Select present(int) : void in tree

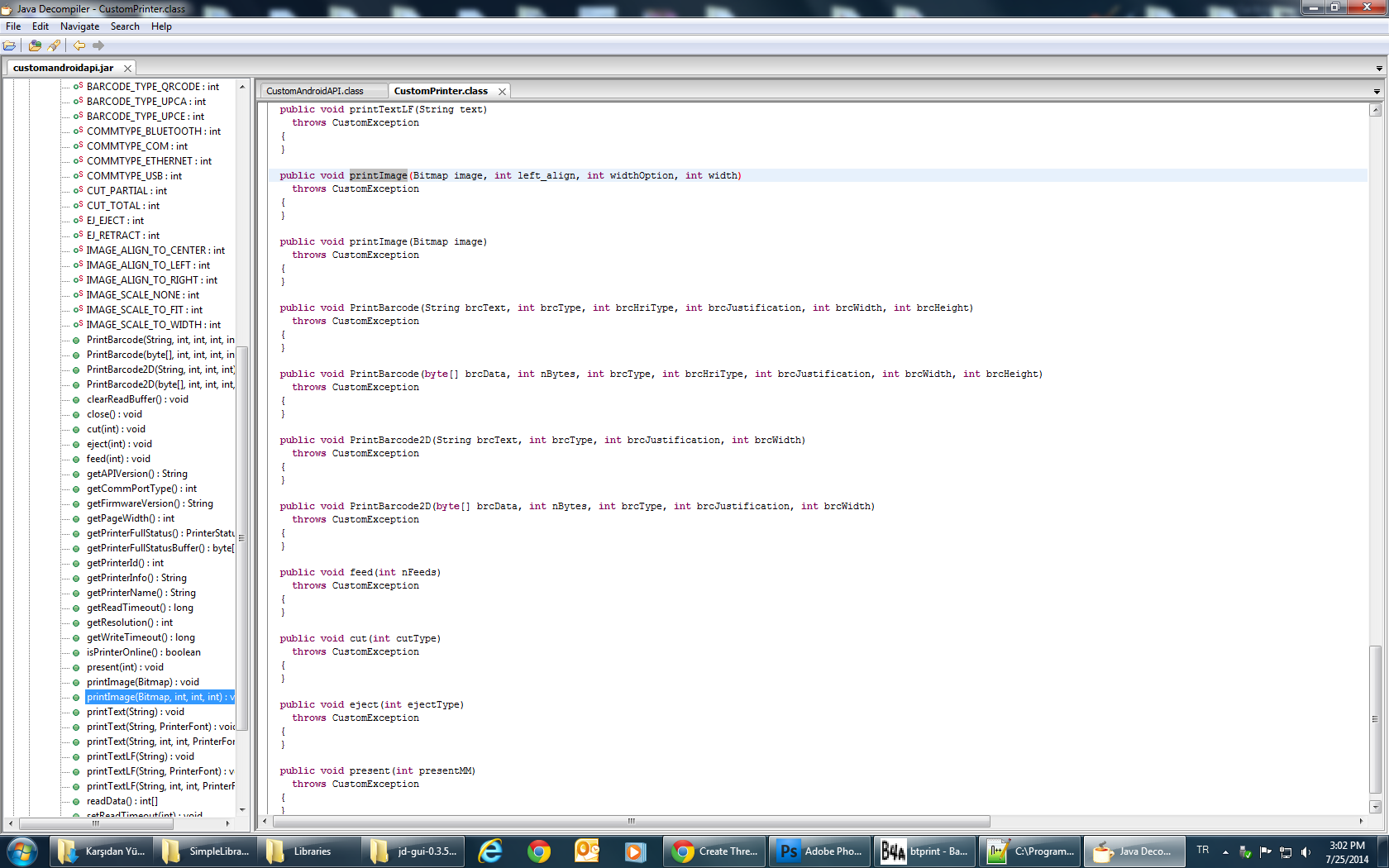click(x=125, y=667)
